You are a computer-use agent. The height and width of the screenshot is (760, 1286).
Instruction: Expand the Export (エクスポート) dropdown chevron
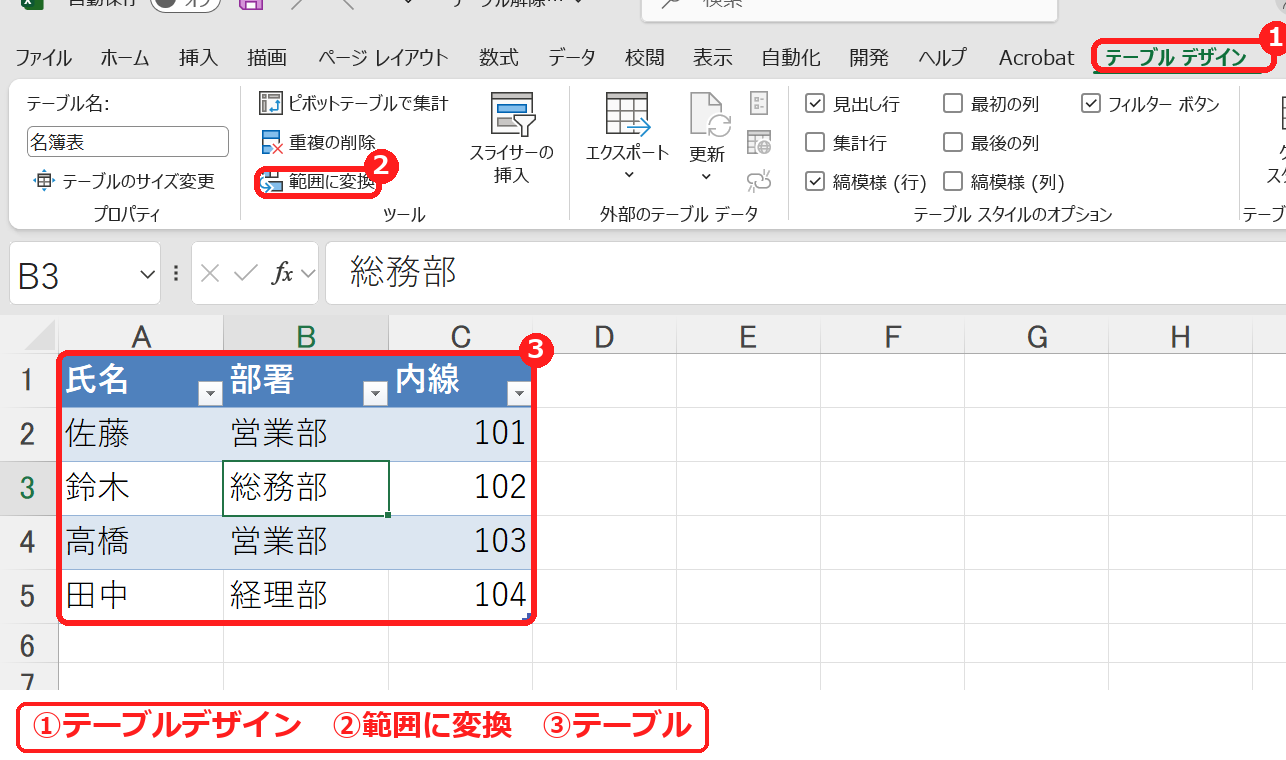point(628,176)
